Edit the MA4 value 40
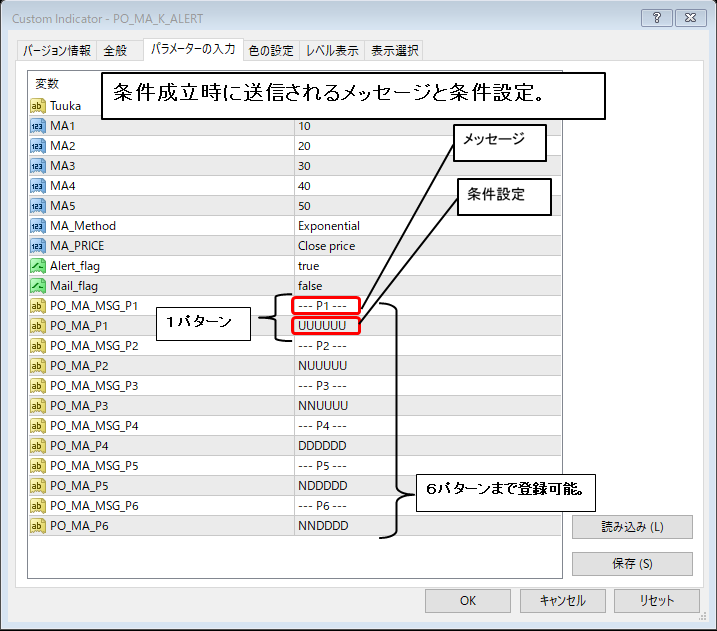Image resolution: width=717 pixels, height=631 pixels. (304, 186)
